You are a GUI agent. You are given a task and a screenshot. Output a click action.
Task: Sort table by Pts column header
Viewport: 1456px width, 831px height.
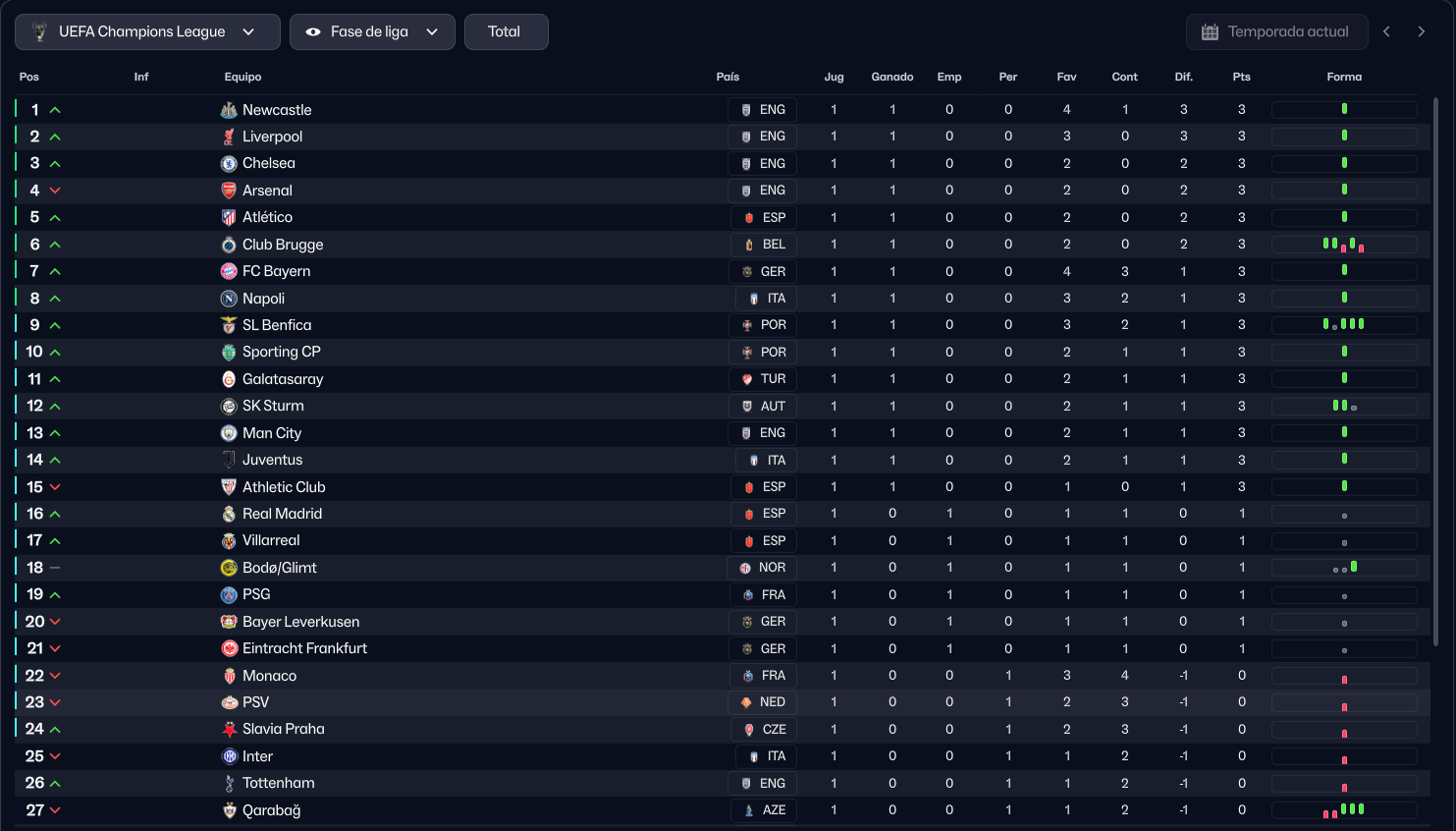tap(1242, 77)
